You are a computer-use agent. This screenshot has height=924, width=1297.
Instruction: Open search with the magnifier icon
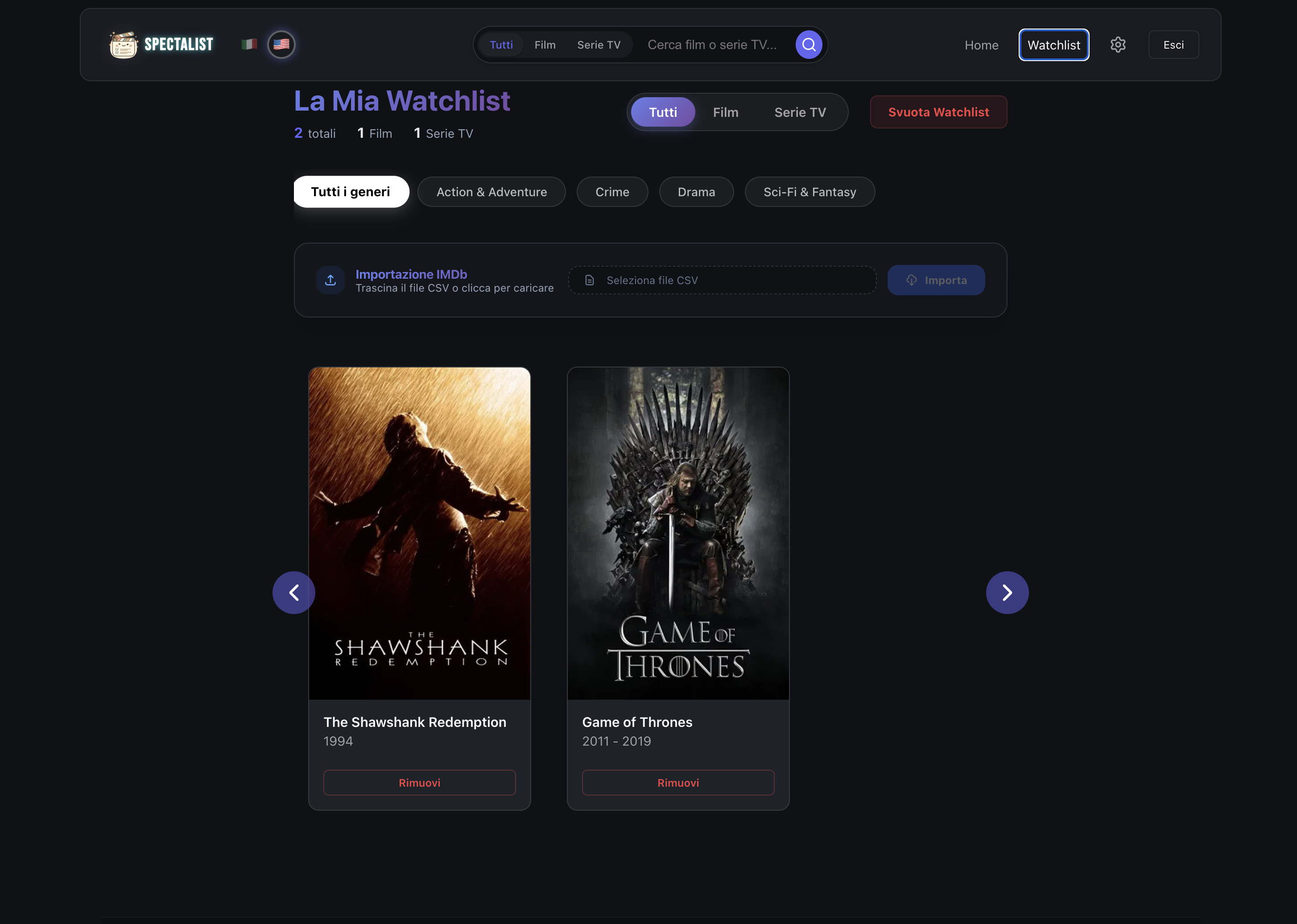point(809,44)
